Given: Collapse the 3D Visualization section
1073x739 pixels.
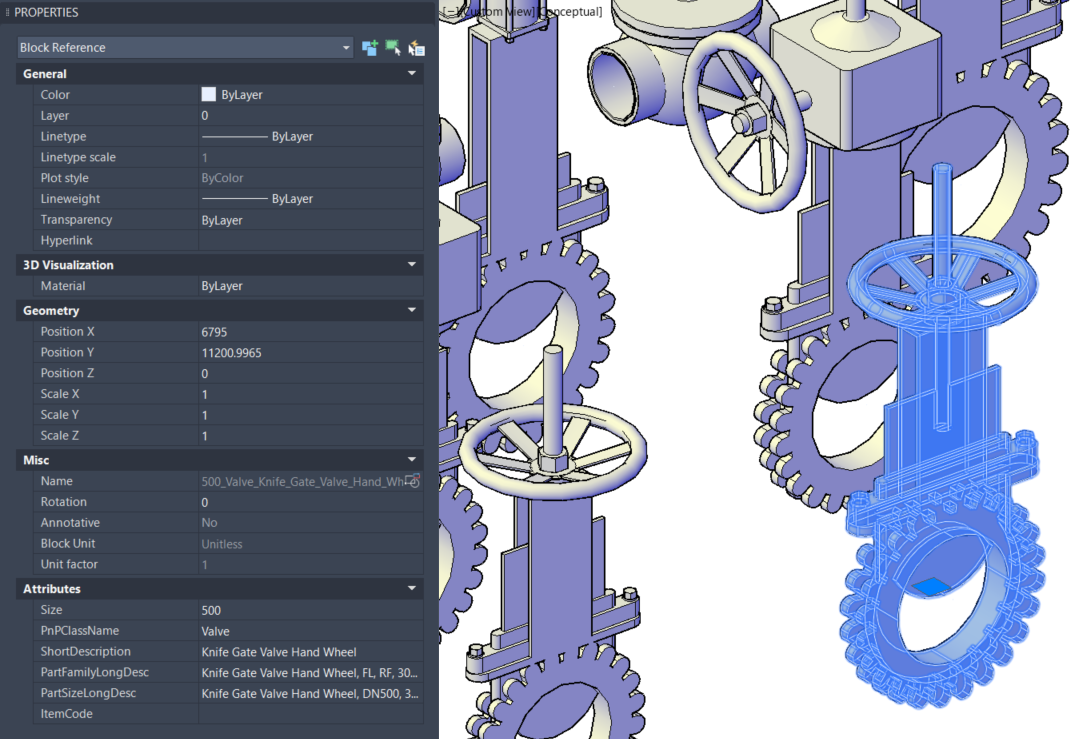Looking at the screenshot, I should pyautogui.click(x=412, y=264).
